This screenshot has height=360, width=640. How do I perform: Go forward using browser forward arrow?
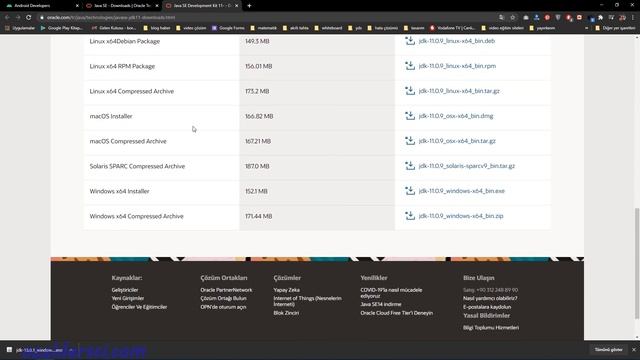pyautogui.click(x=18, y=18)
